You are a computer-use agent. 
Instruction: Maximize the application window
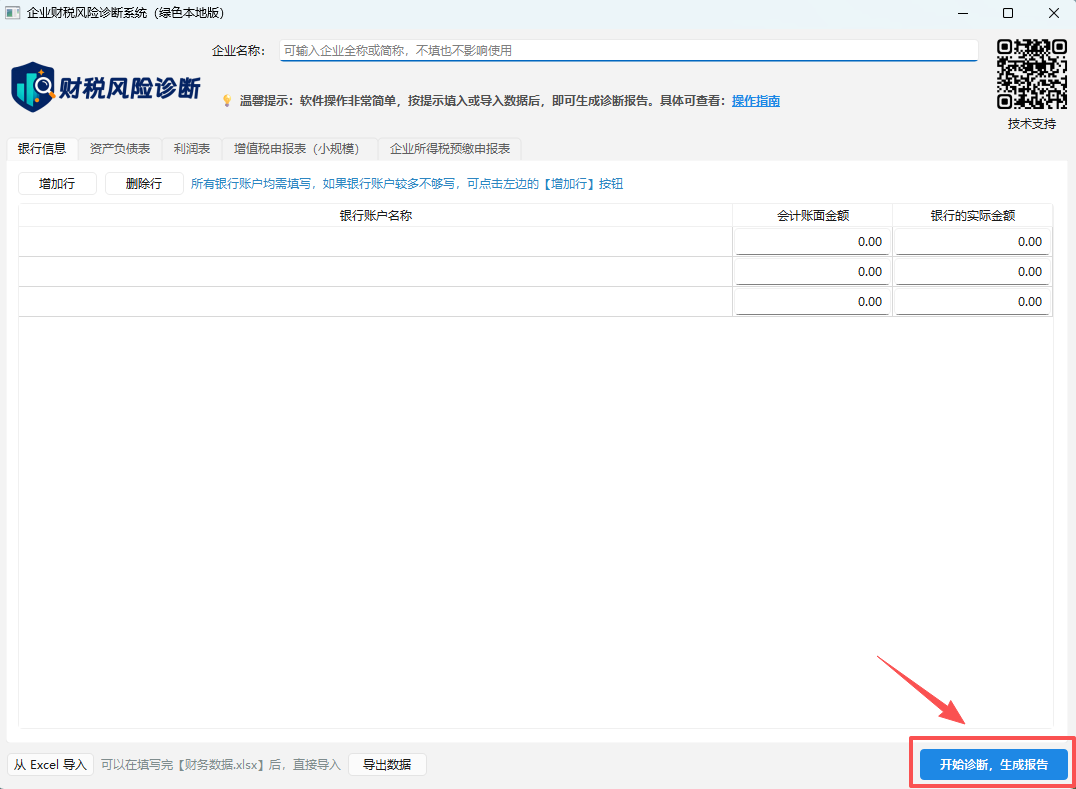point(1007,13)
